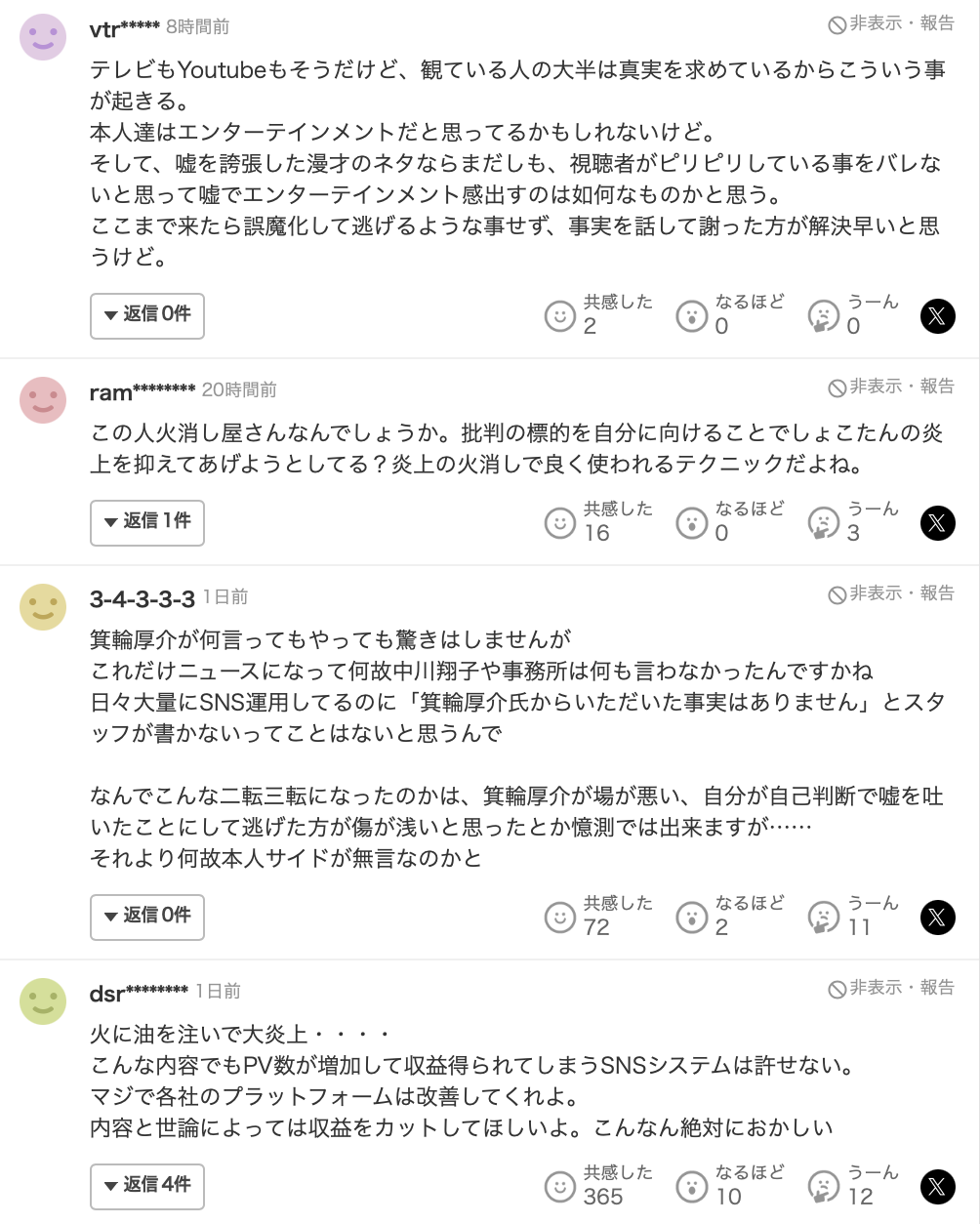The height and width of the screenshot is (1224, 980).
Task: Click うーん thinking face on ram comment
Action: pyautogui.click(x=824, y=523)
